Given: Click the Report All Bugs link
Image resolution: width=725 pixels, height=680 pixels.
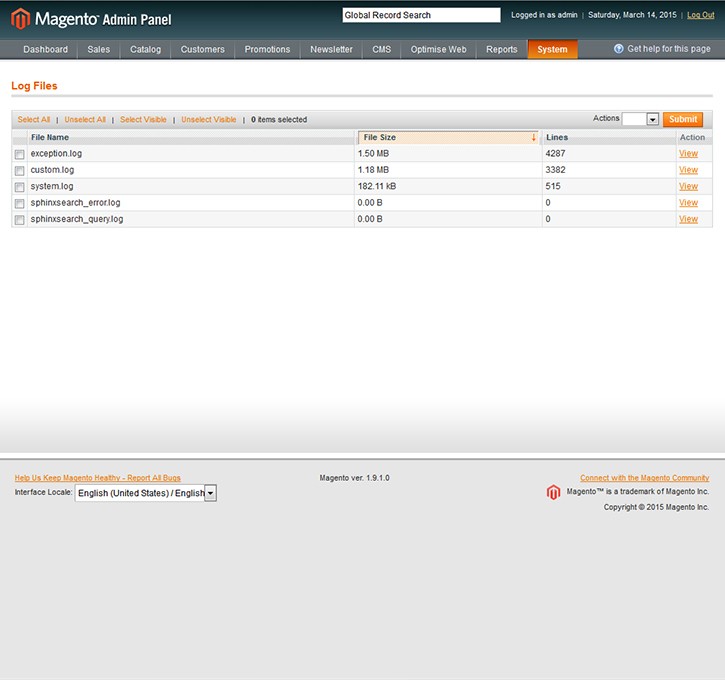Looking at the screenshot, I should click(x=98, y=478).
